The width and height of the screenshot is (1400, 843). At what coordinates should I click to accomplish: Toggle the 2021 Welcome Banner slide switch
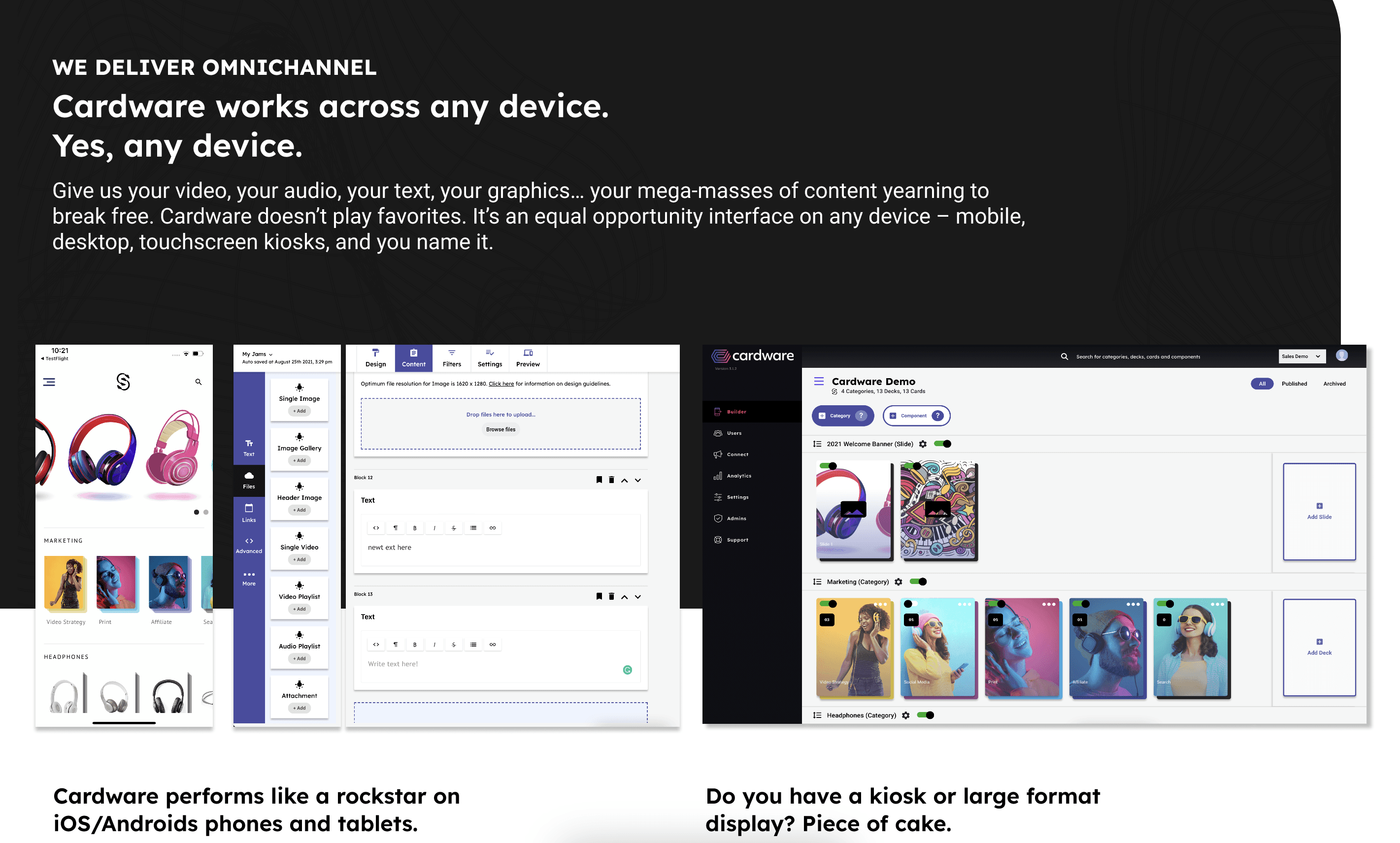point(943,444)
